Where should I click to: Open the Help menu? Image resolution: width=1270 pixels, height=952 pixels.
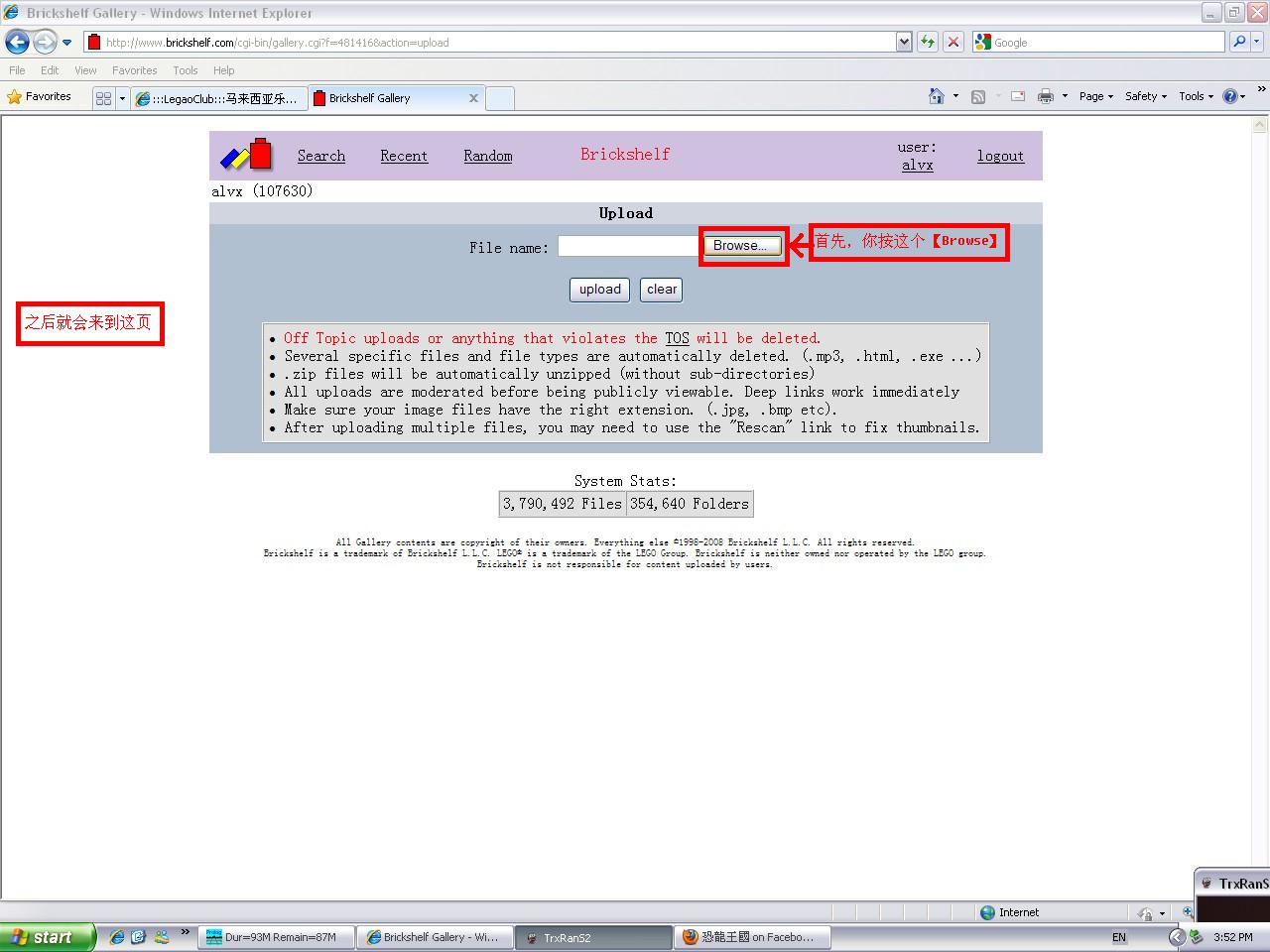223,70
